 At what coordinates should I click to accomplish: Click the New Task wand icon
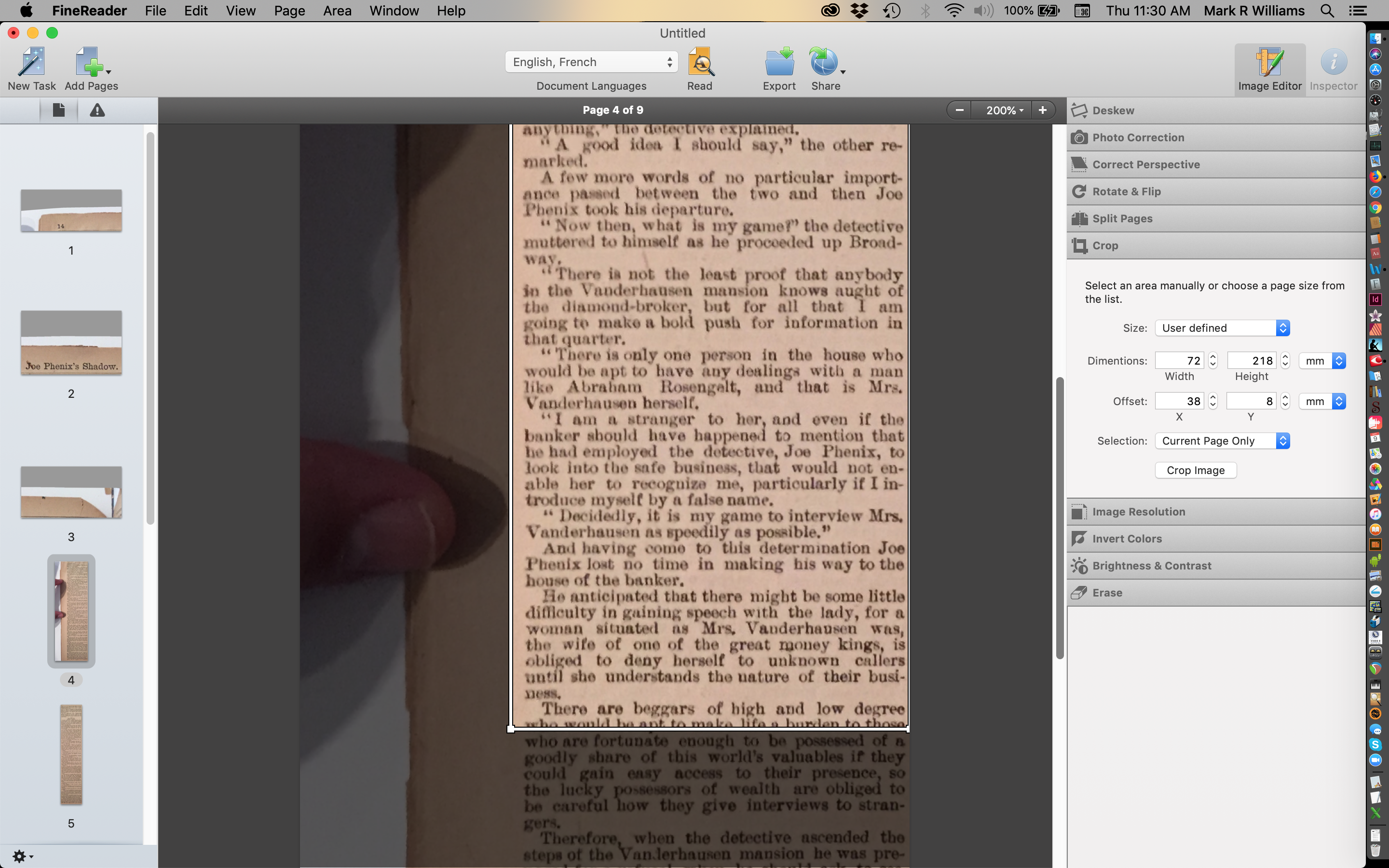pos(31,62)
